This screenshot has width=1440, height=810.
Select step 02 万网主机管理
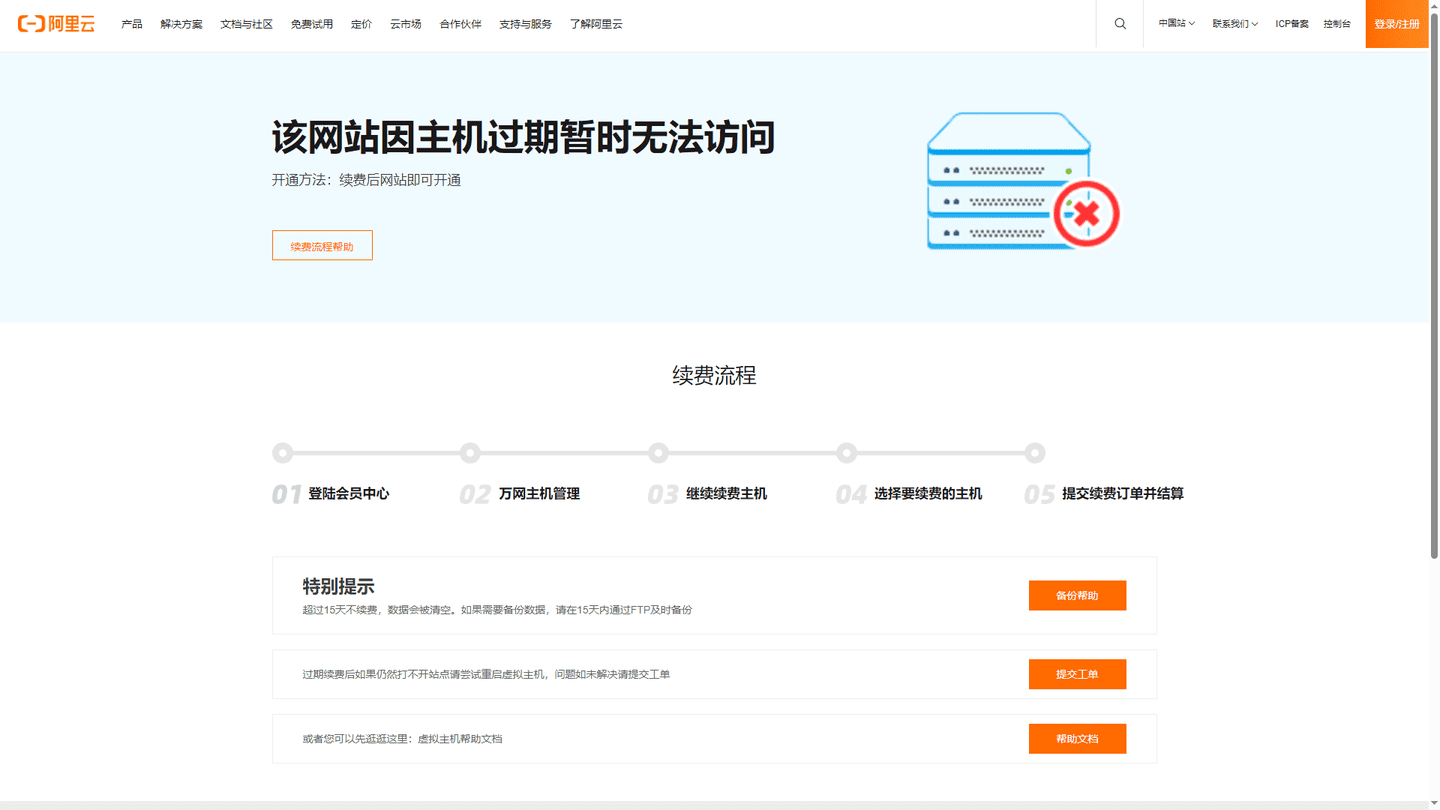point(520,493)
